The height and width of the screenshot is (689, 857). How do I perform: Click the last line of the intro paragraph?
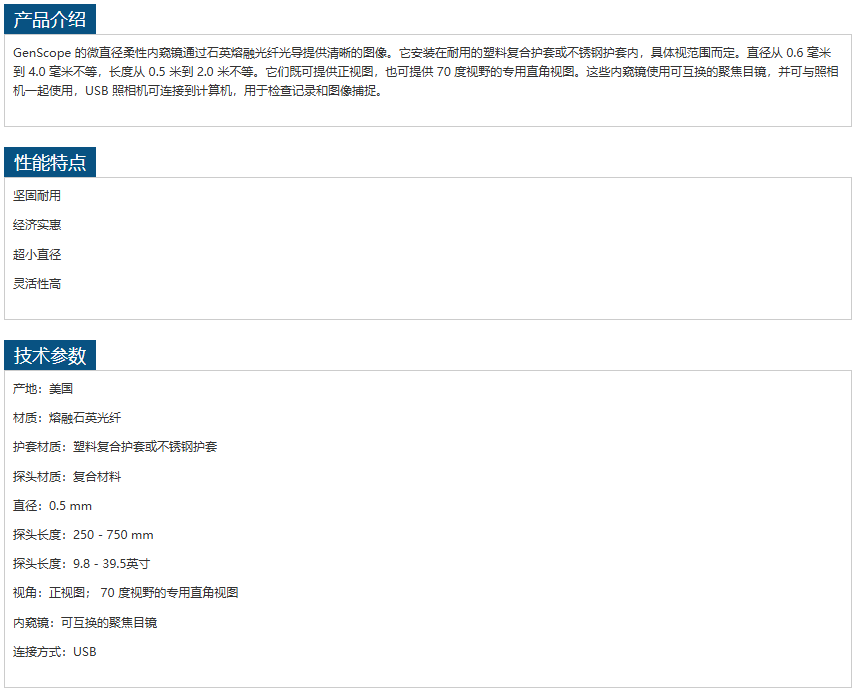pos(200,91)
